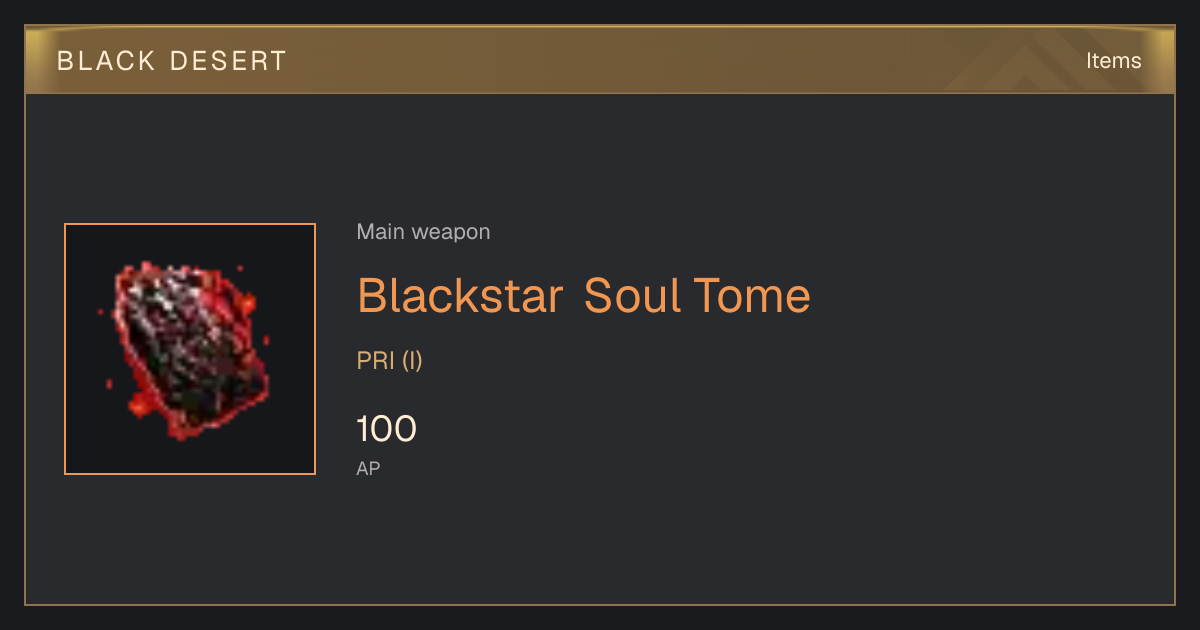
Task: Click the dark card background below AP
Action: tap(600, 540)
